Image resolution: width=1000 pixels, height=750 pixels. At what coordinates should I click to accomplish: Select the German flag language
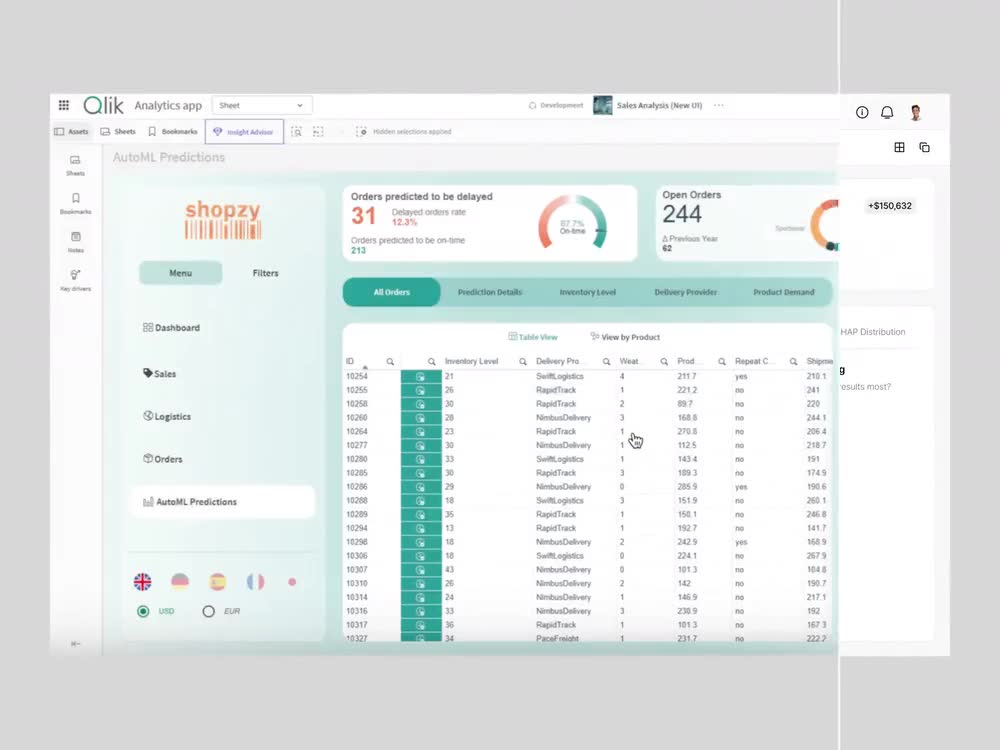coord(180,582)
